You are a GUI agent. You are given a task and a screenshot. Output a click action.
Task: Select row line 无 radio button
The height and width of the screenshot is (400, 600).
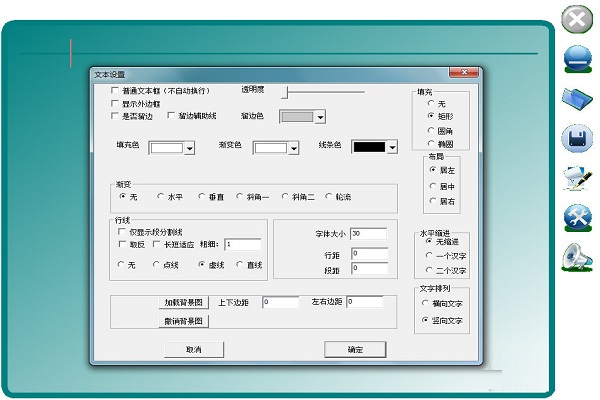[121, 264]
